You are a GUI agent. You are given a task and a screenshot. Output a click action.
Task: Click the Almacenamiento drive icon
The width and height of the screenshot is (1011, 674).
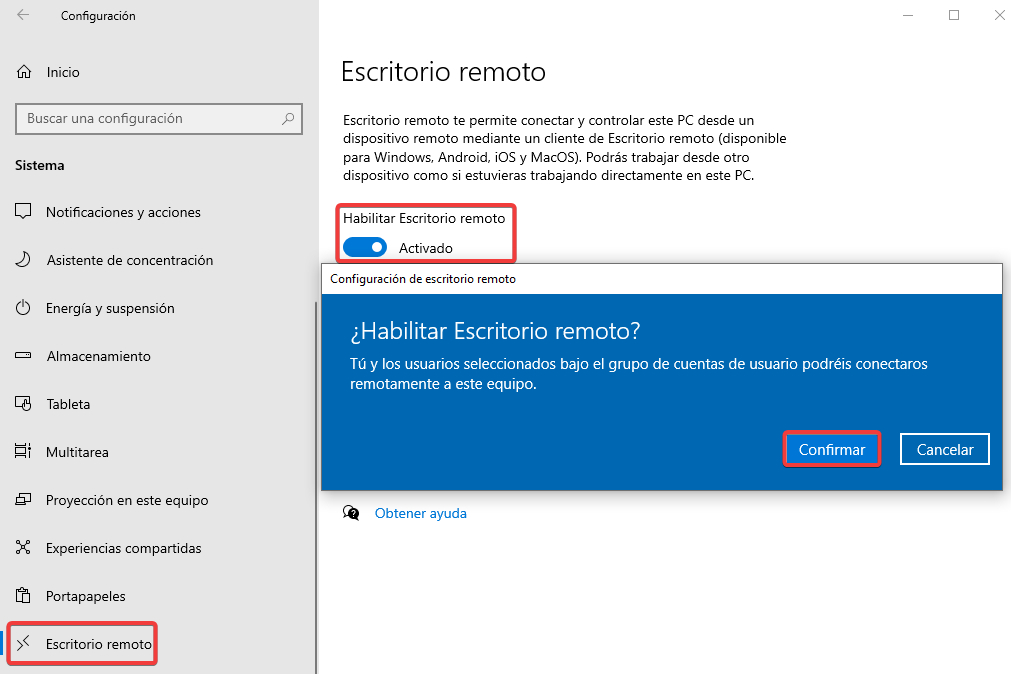(x=24, y=356)
